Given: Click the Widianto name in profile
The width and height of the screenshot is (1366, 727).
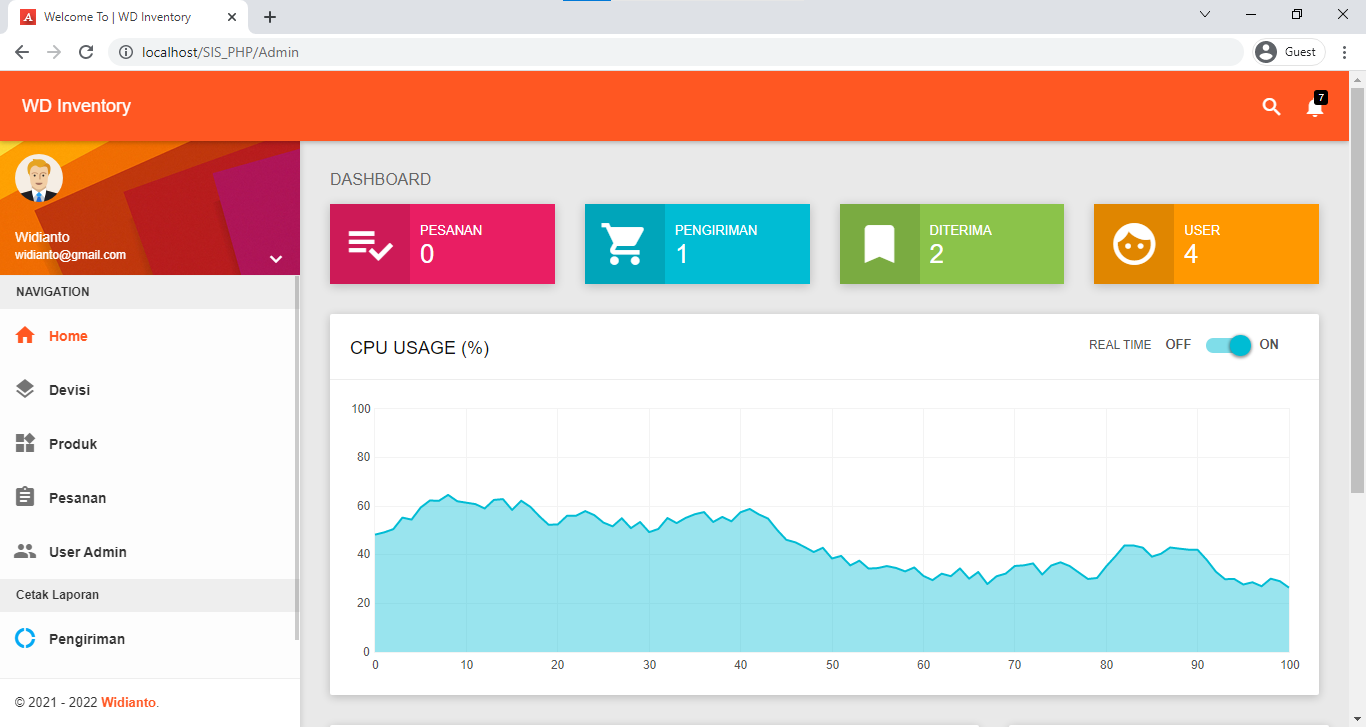Looking at the screenshot, I should pos(42,237).
